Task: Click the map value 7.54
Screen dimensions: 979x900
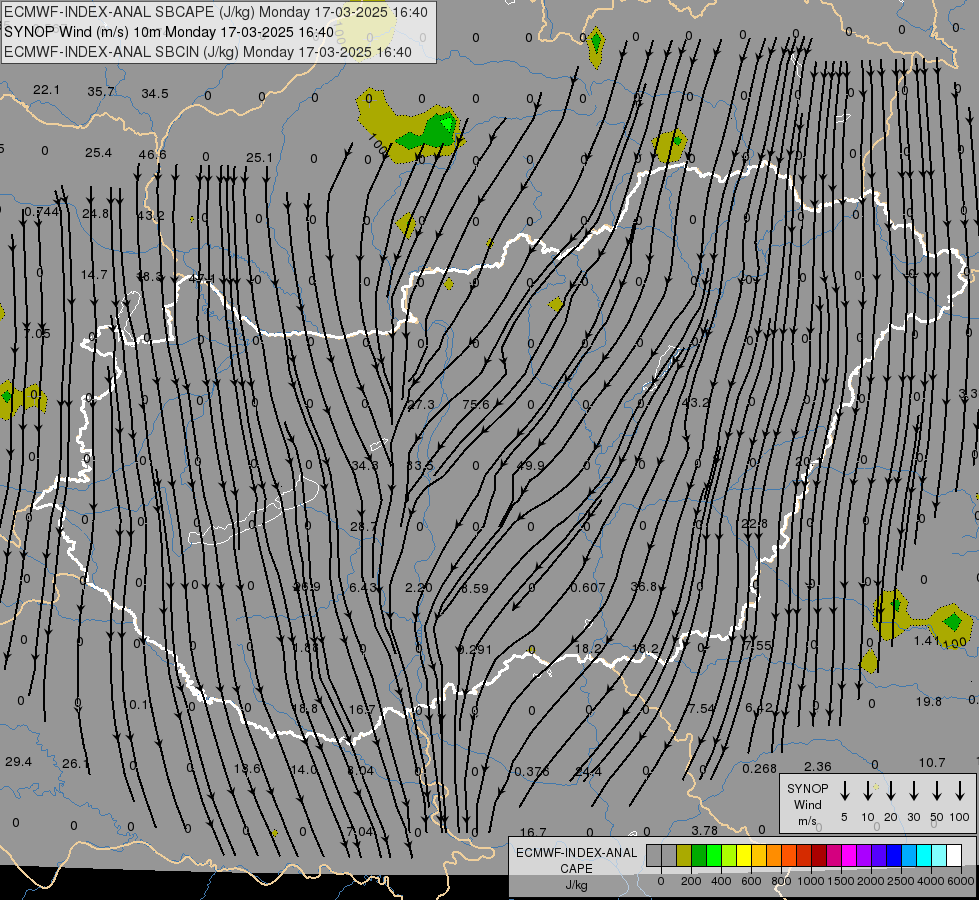Action: 702,708
